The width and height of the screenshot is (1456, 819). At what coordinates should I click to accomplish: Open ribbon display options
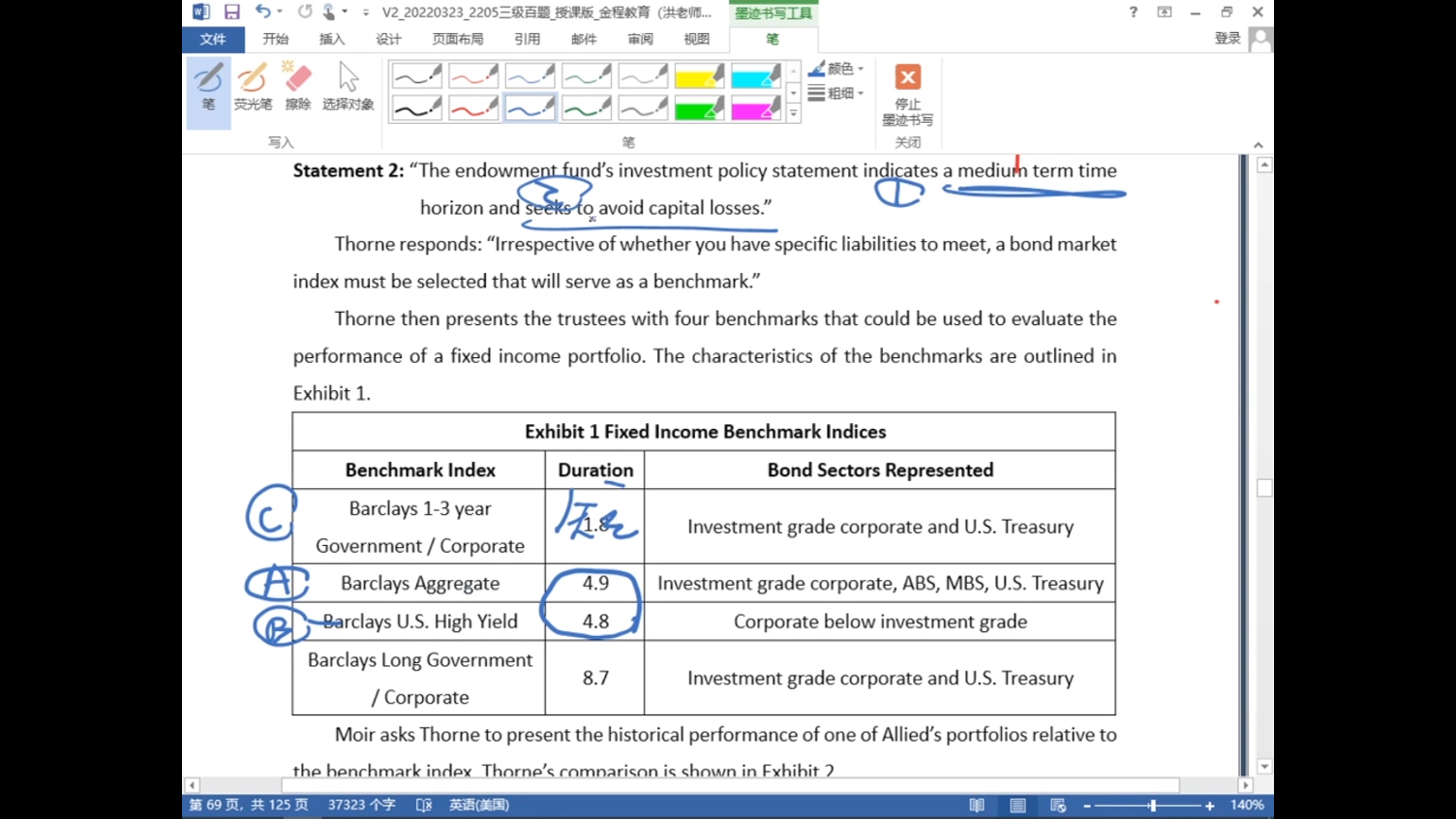(x=1165, y=12)
